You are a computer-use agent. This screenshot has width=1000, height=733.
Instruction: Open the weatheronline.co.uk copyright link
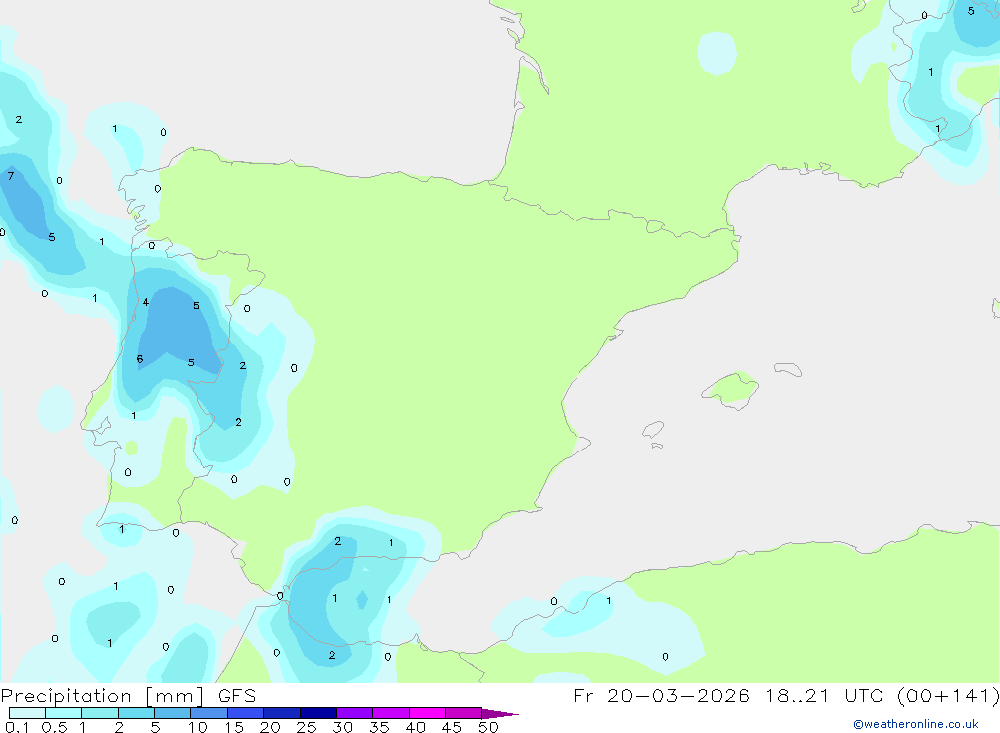click(x=916, y=724)
